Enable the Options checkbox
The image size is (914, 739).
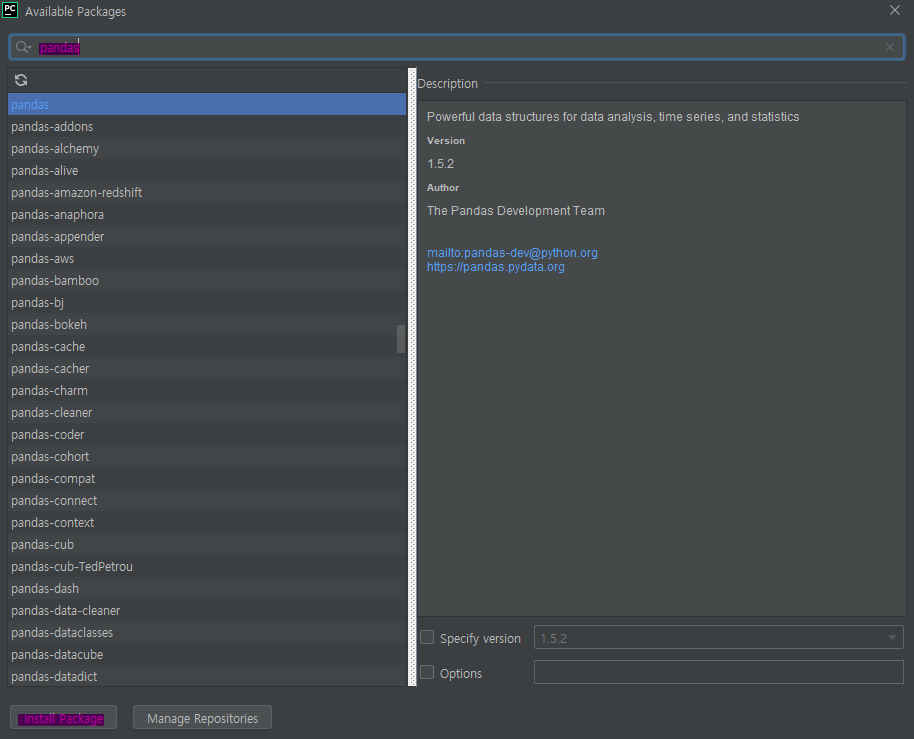pos(427,673)
